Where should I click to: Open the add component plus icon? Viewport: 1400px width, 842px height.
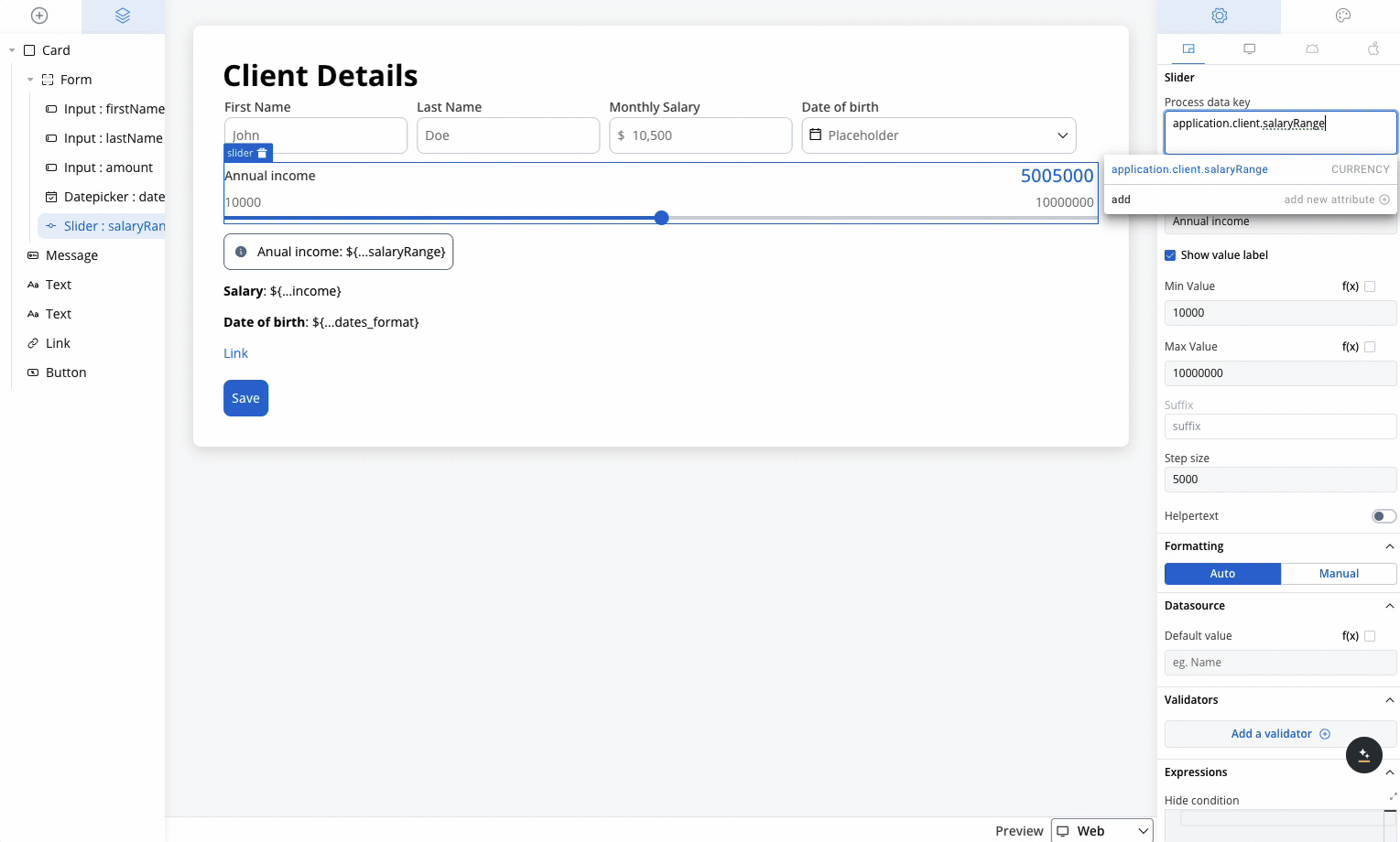coord(39,16)
